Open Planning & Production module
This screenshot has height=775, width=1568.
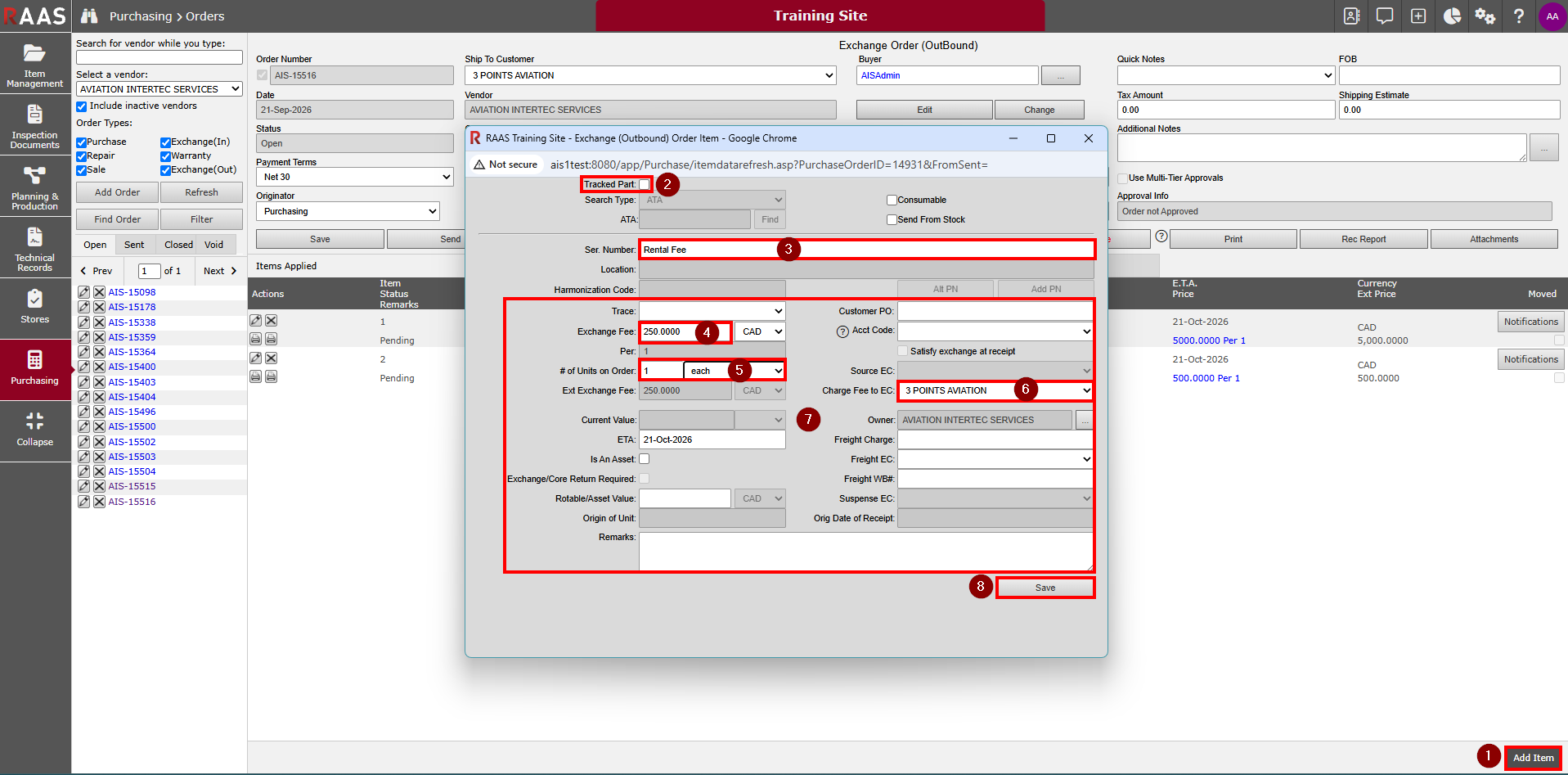click(x=35, y=187)
